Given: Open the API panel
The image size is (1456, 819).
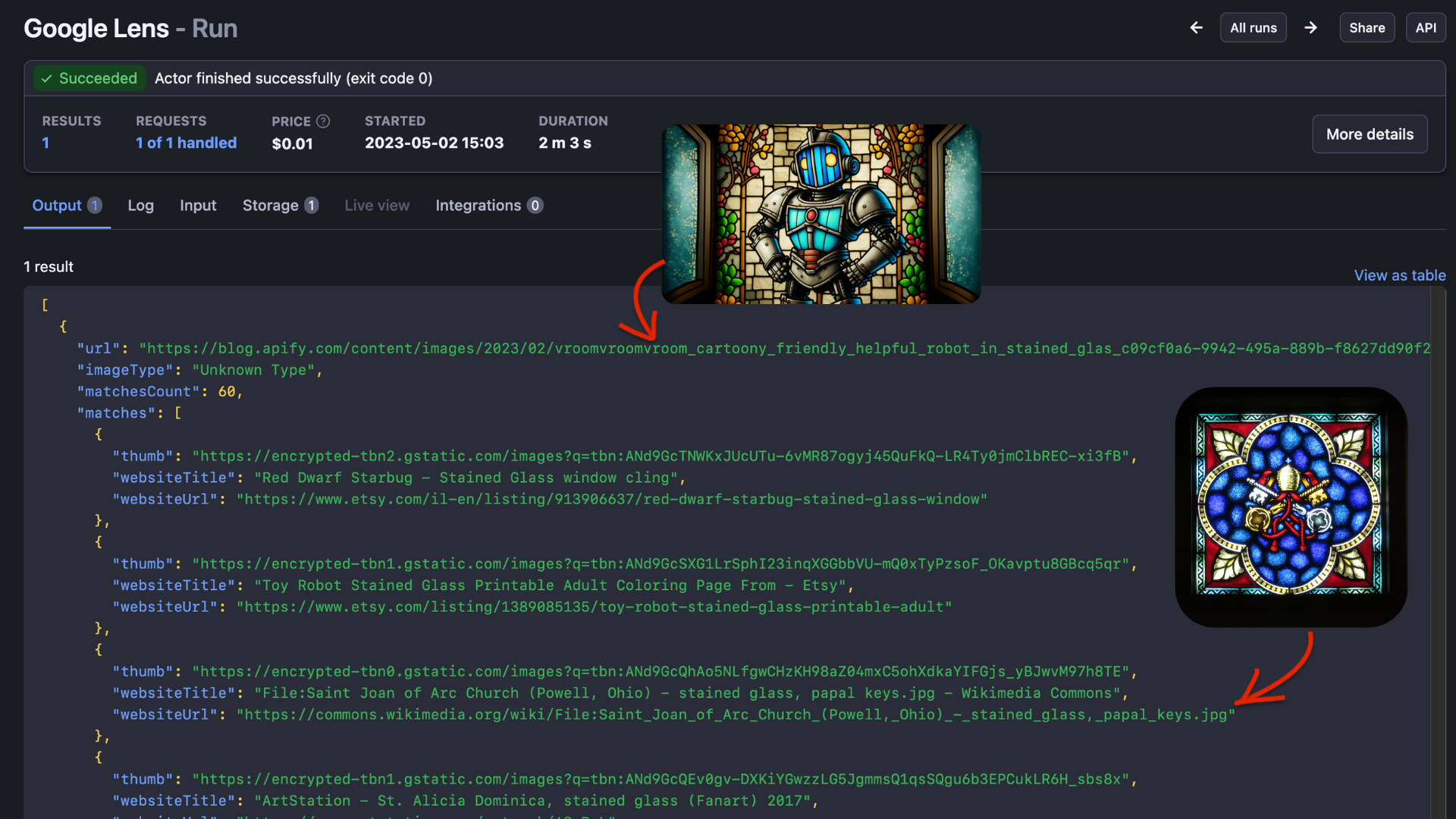Looking at the screenshot, I should click(x=1425, y=27).
